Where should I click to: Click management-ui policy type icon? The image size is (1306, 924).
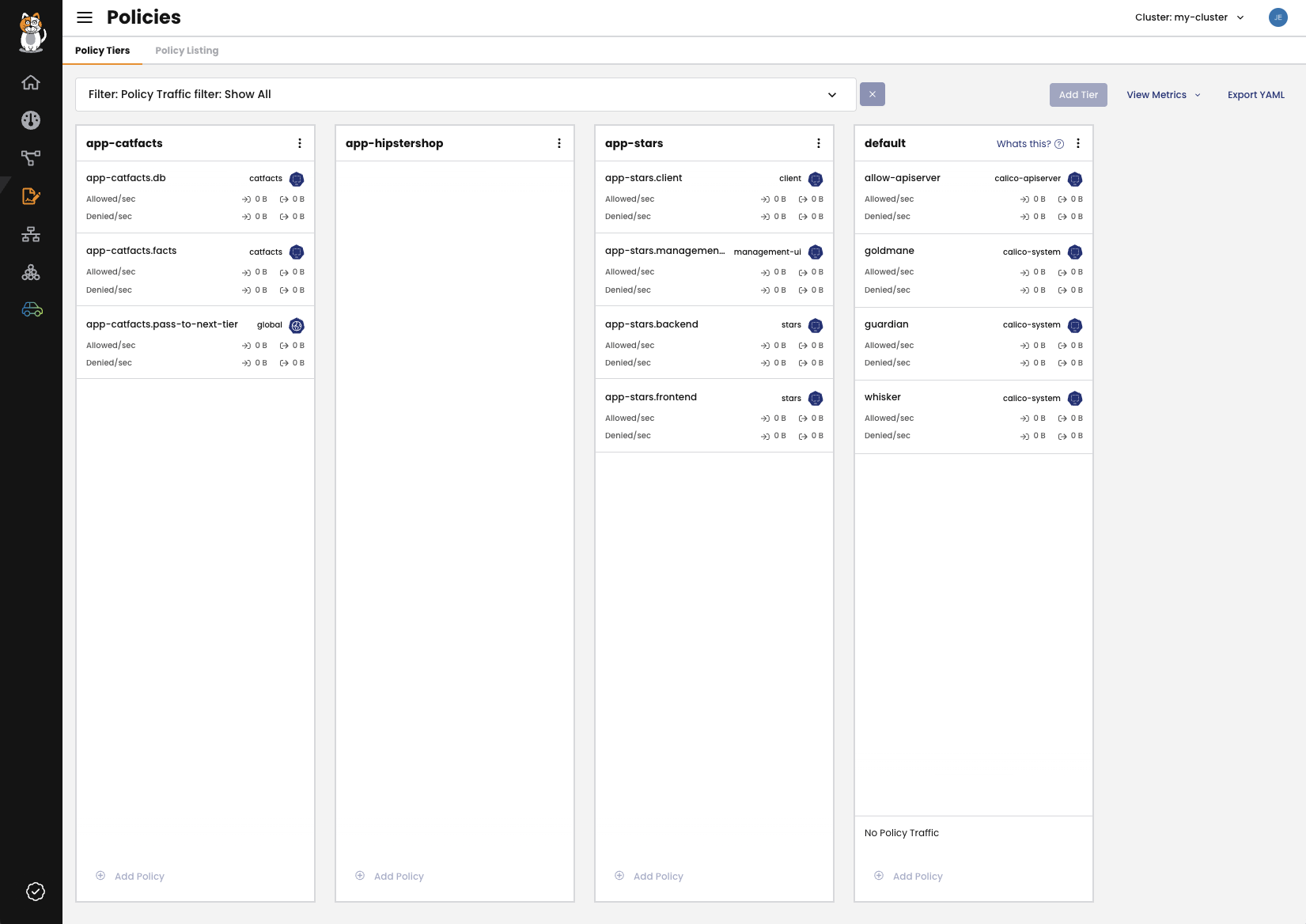tap(816, 252)
